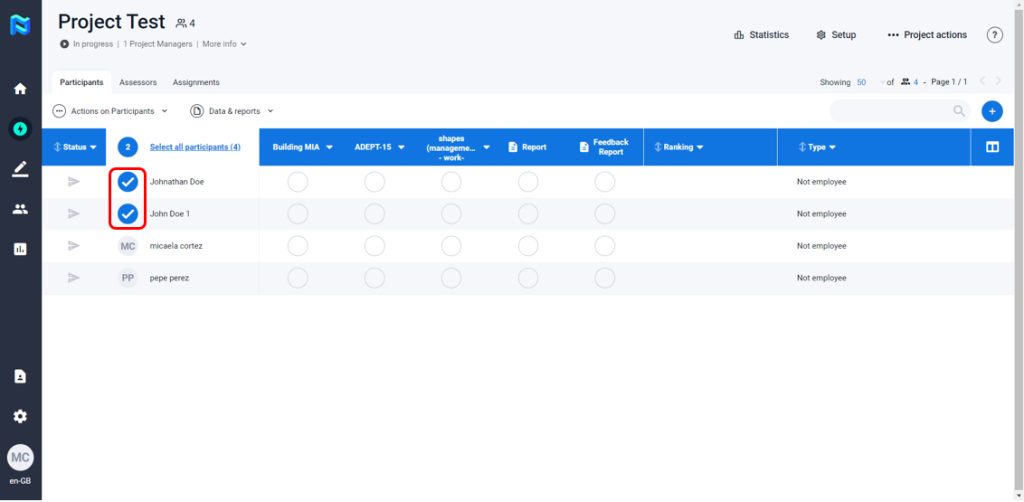1024x502 pixels.
Task: Switch to the Assignments tab
Action: [x=196, y=82]
